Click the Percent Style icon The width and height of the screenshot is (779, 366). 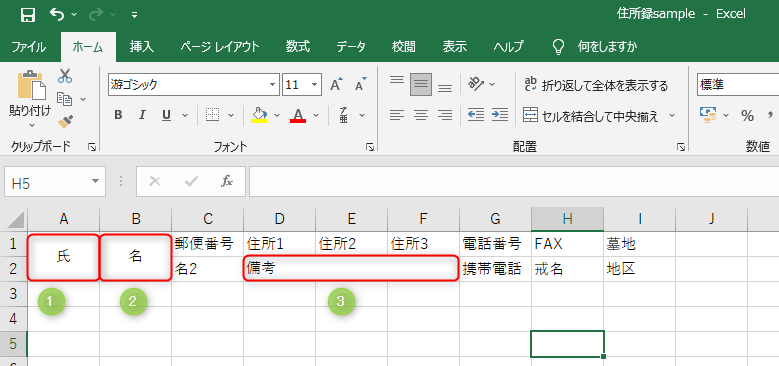(x=747, y=115)
